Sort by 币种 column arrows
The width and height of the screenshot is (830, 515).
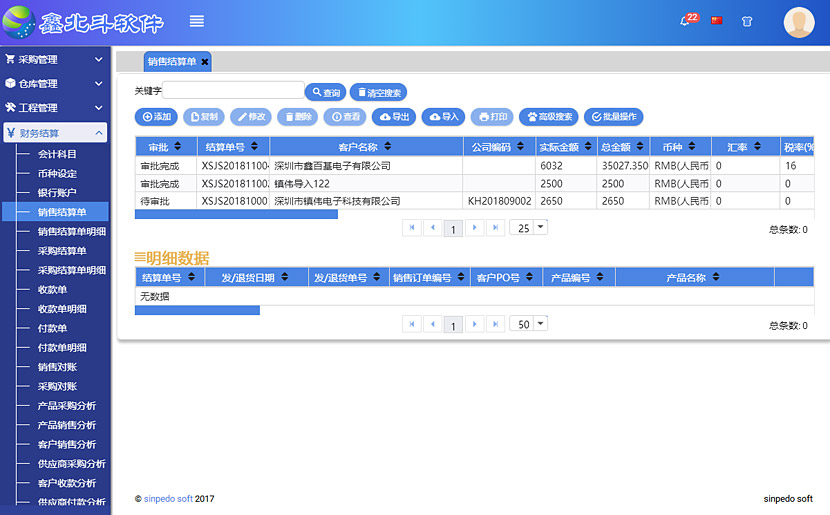tap(692, 146)
